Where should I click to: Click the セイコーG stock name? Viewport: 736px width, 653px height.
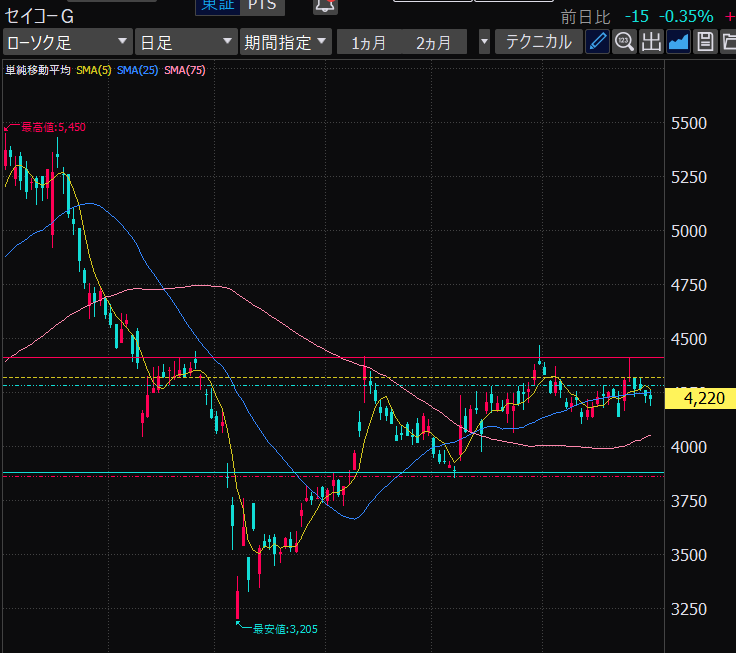click(x=39, y=17)
